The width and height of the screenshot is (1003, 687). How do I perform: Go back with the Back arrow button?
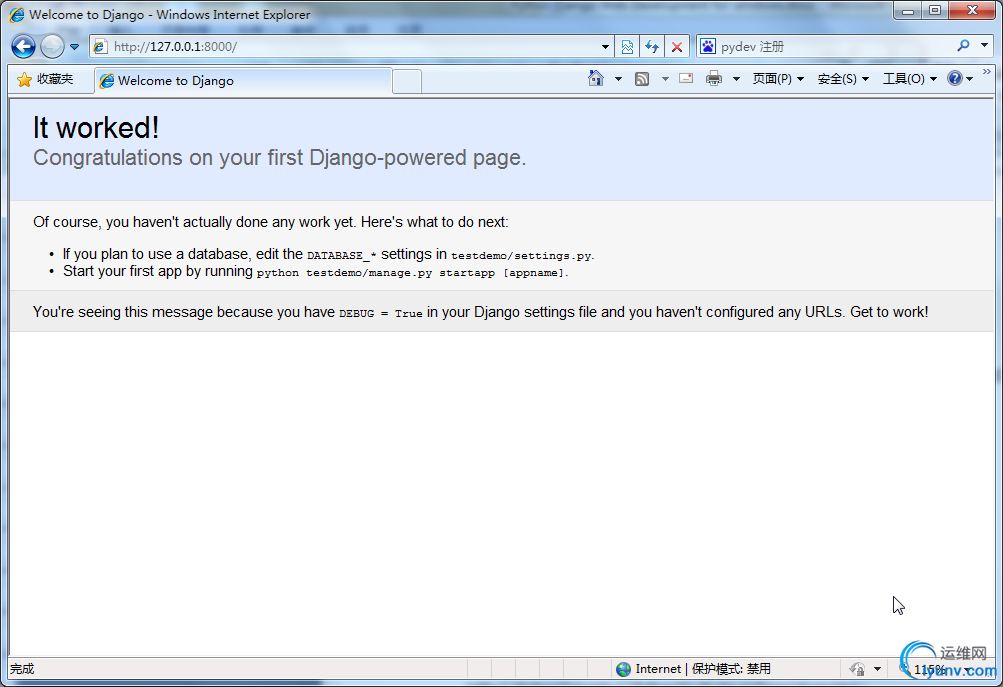pos(24,46)
